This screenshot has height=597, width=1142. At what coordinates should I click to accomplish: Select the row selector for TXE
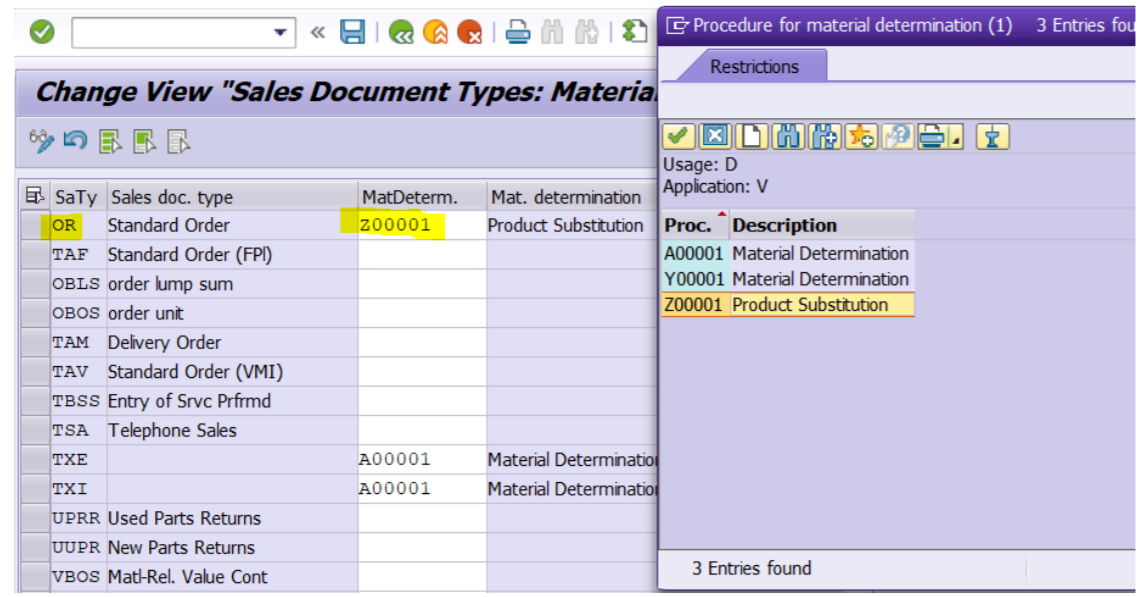tap(34, 460)
